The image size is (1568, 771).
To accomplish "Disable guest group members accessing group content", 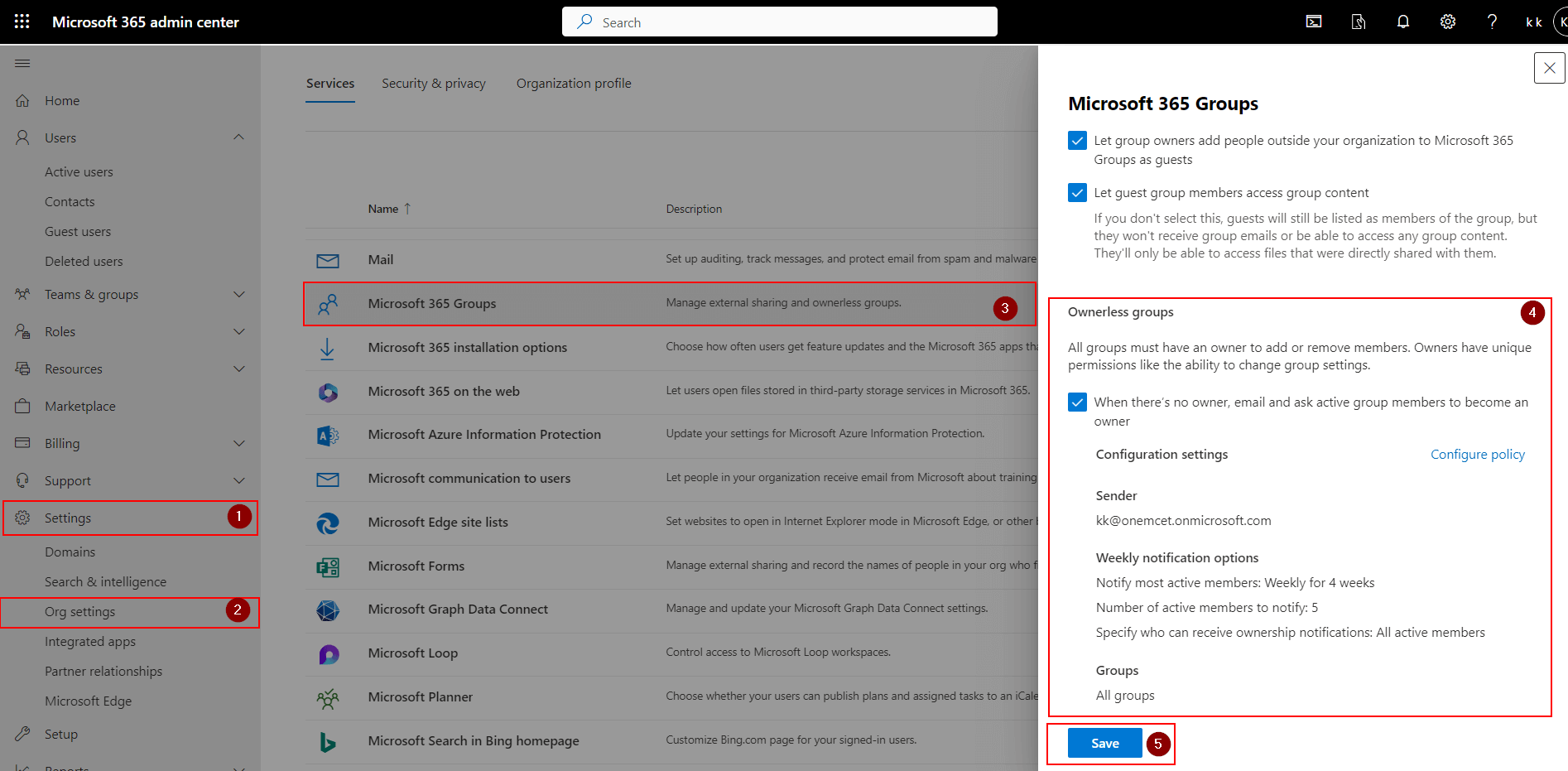I will coord(1076,192).
